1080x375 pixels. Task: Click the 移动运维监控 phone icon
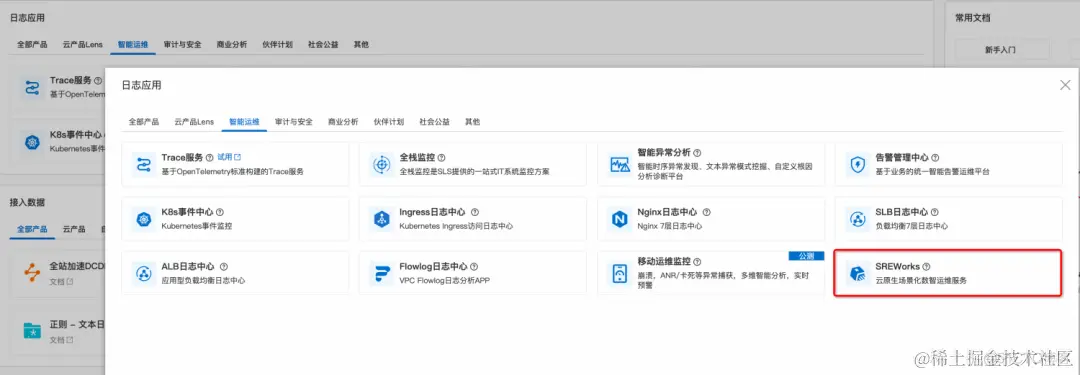[x=620, y=274]
